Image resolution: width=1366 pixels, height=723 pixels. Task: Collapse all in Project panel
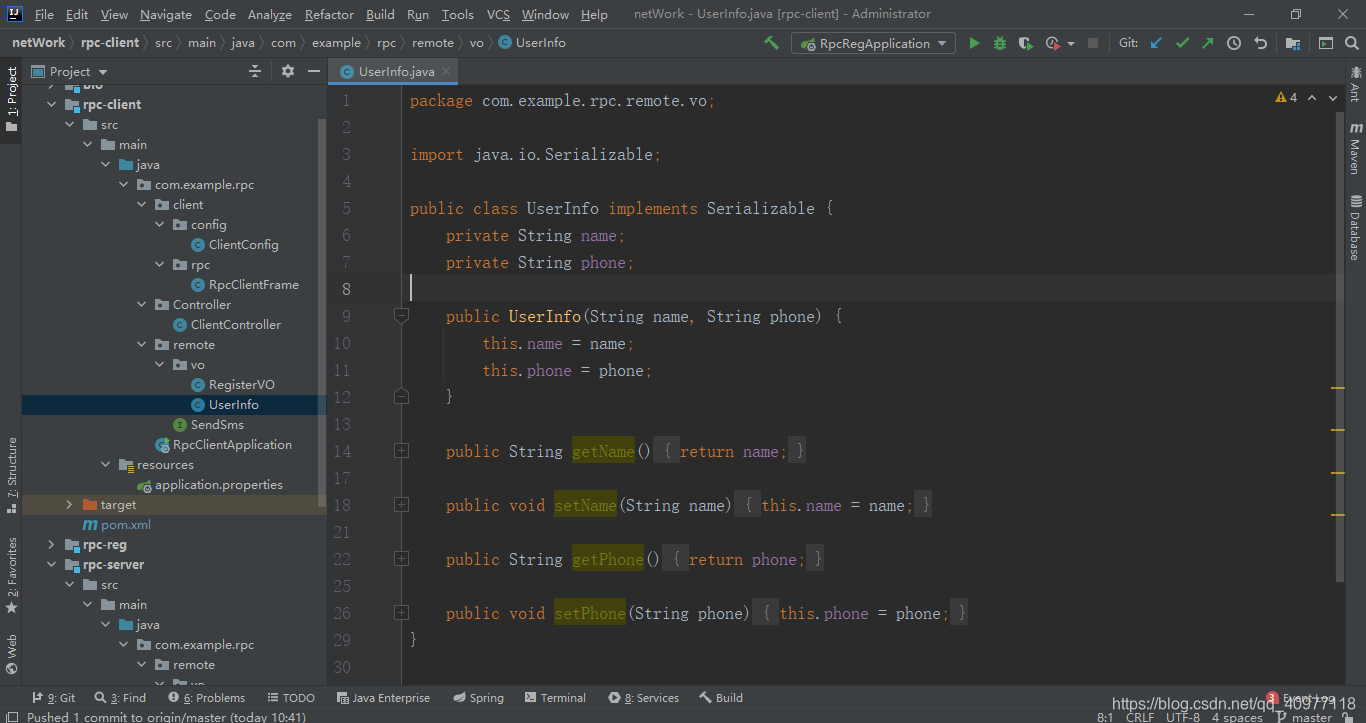255,71
